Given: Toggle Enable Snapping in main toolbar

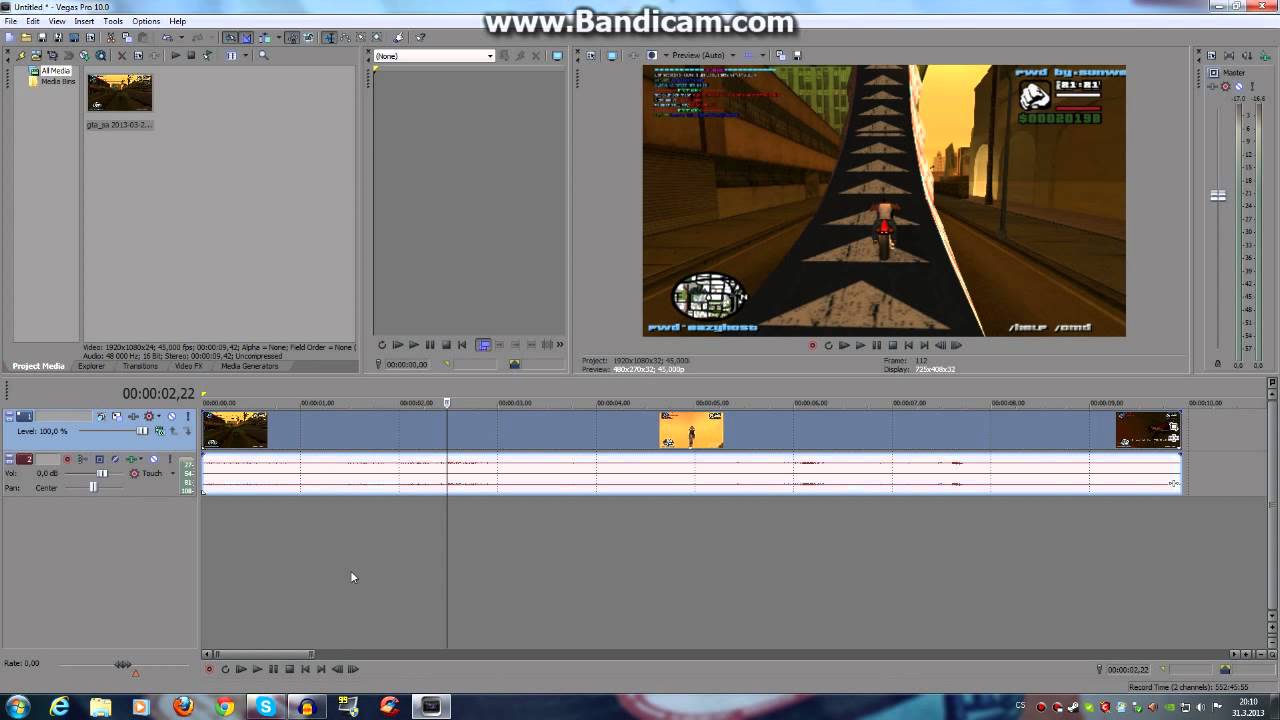Looking at the screenshot, I should (230, 37).
